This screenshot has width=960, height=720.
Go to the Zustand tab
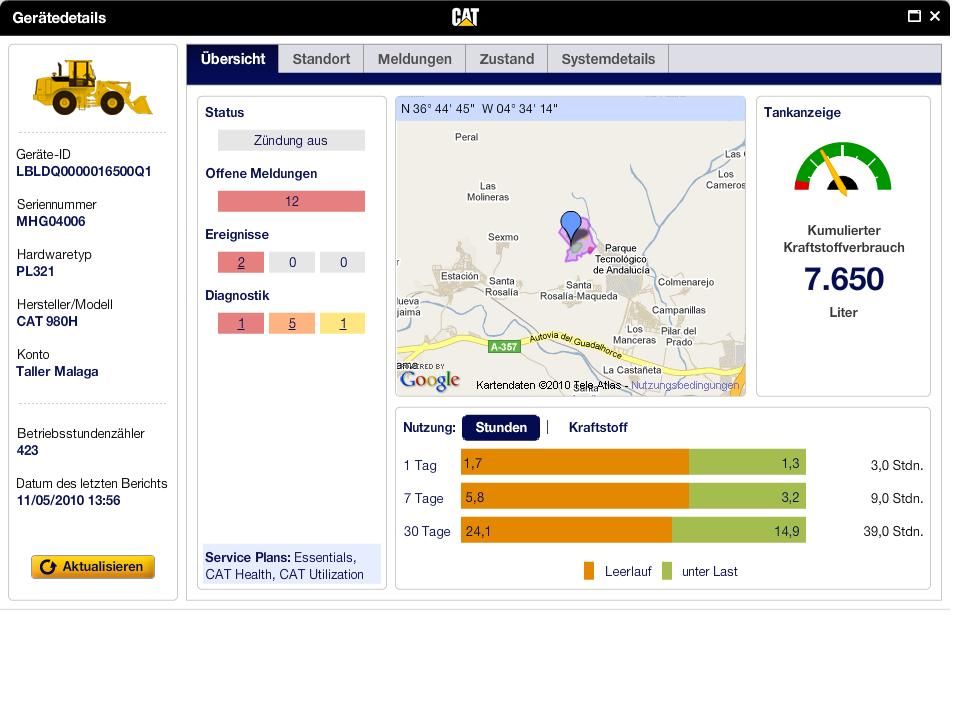[506, 59]
